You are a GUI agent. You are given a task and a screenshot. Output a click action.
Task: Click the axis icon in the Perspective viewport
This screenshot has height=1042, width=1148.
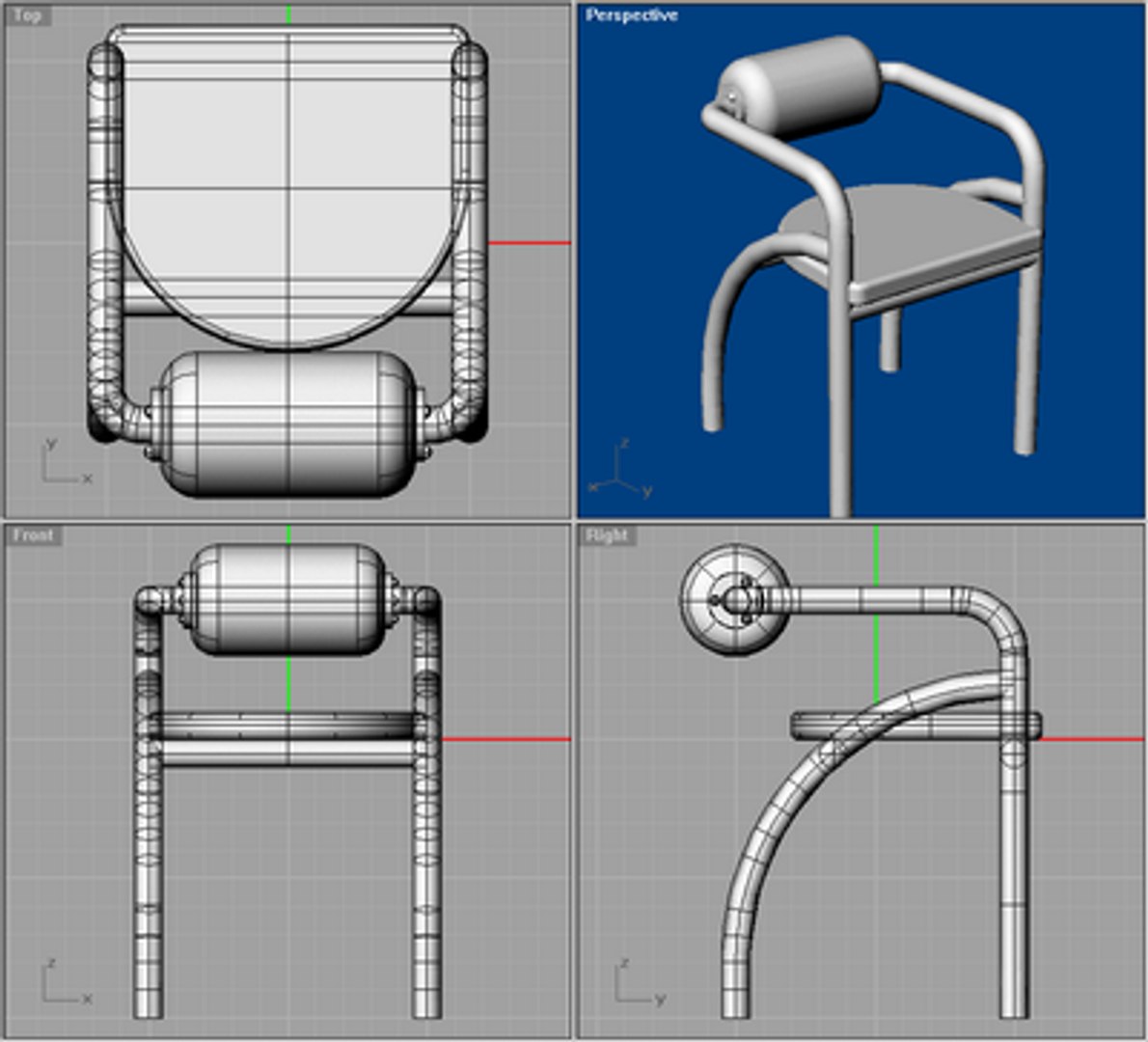(x=621, y=469)
